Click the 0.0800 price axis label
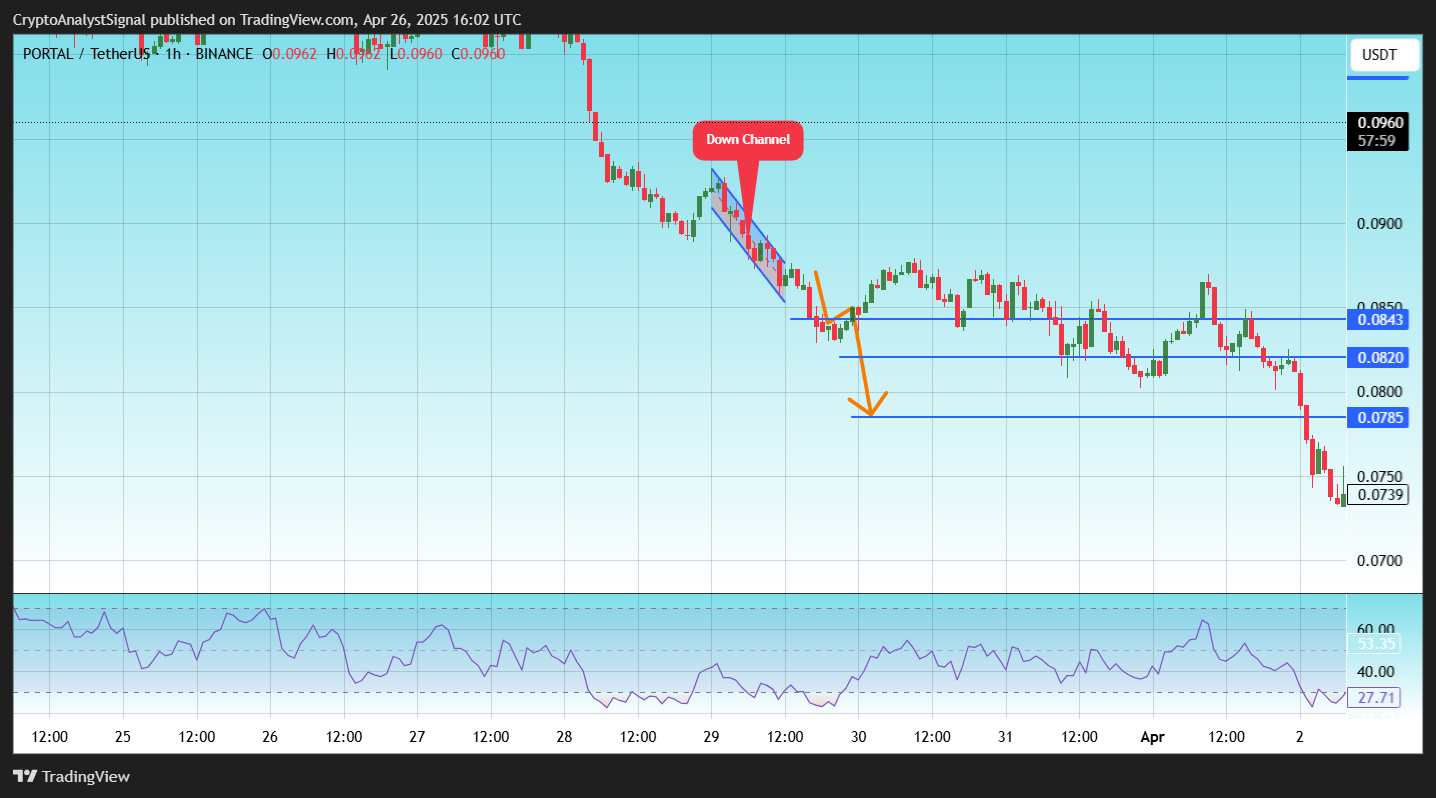 [1380, 392]
